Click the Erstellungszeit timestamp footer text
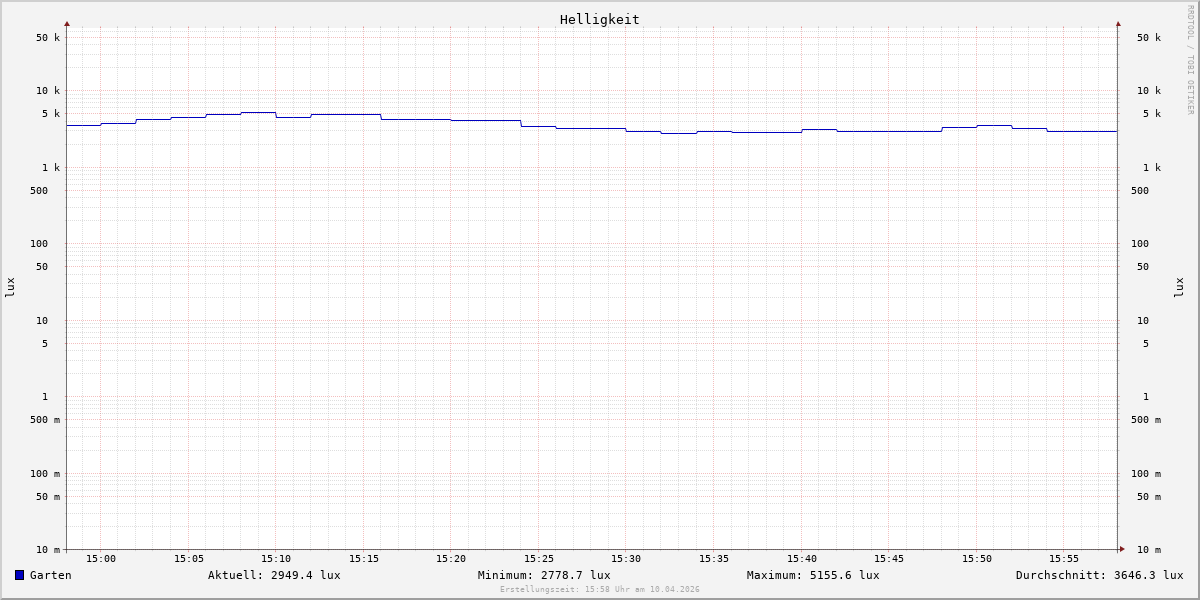The height and width of the screenshot is (600, 1200). tap(600, 590)
